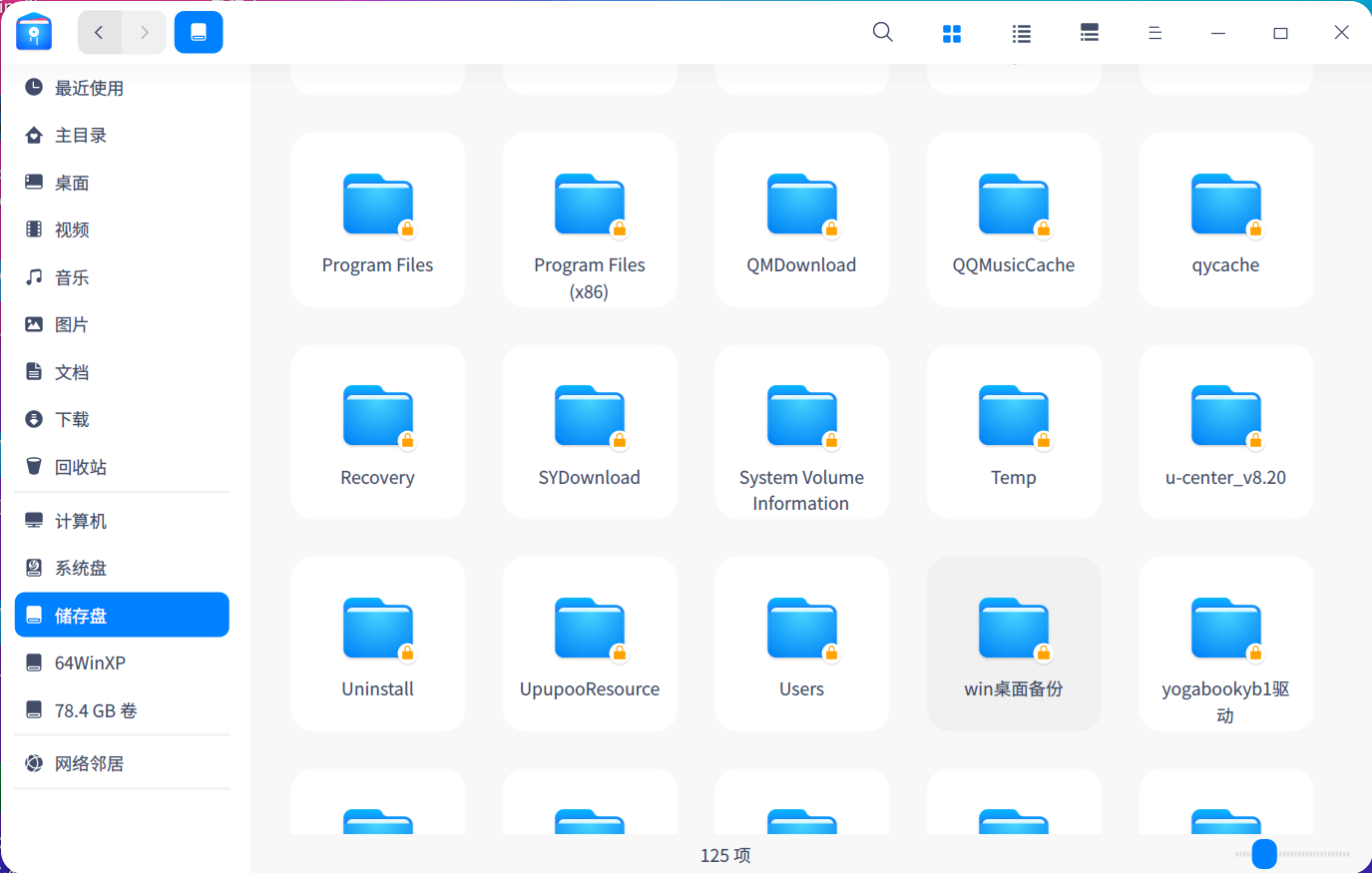Switch to icon grid view
The image size is (1372, 873).
pyautogui.click(x=951, y=34)
